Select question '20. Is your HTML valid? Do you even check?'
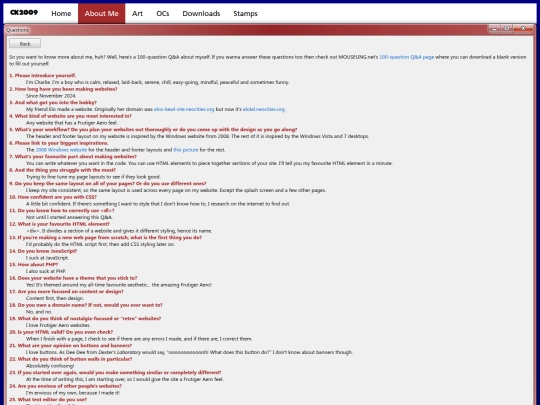This screenshot has height=405, width=540. coord(61,332)
